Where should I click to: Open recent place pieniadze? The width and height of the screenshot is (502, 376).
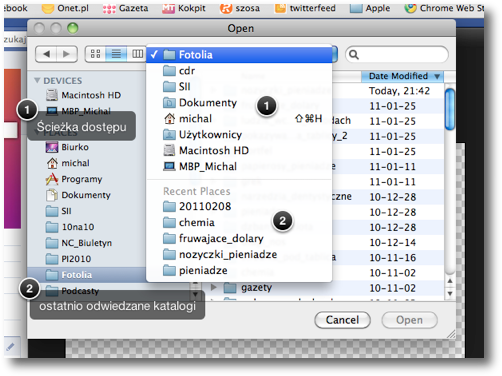239,271
